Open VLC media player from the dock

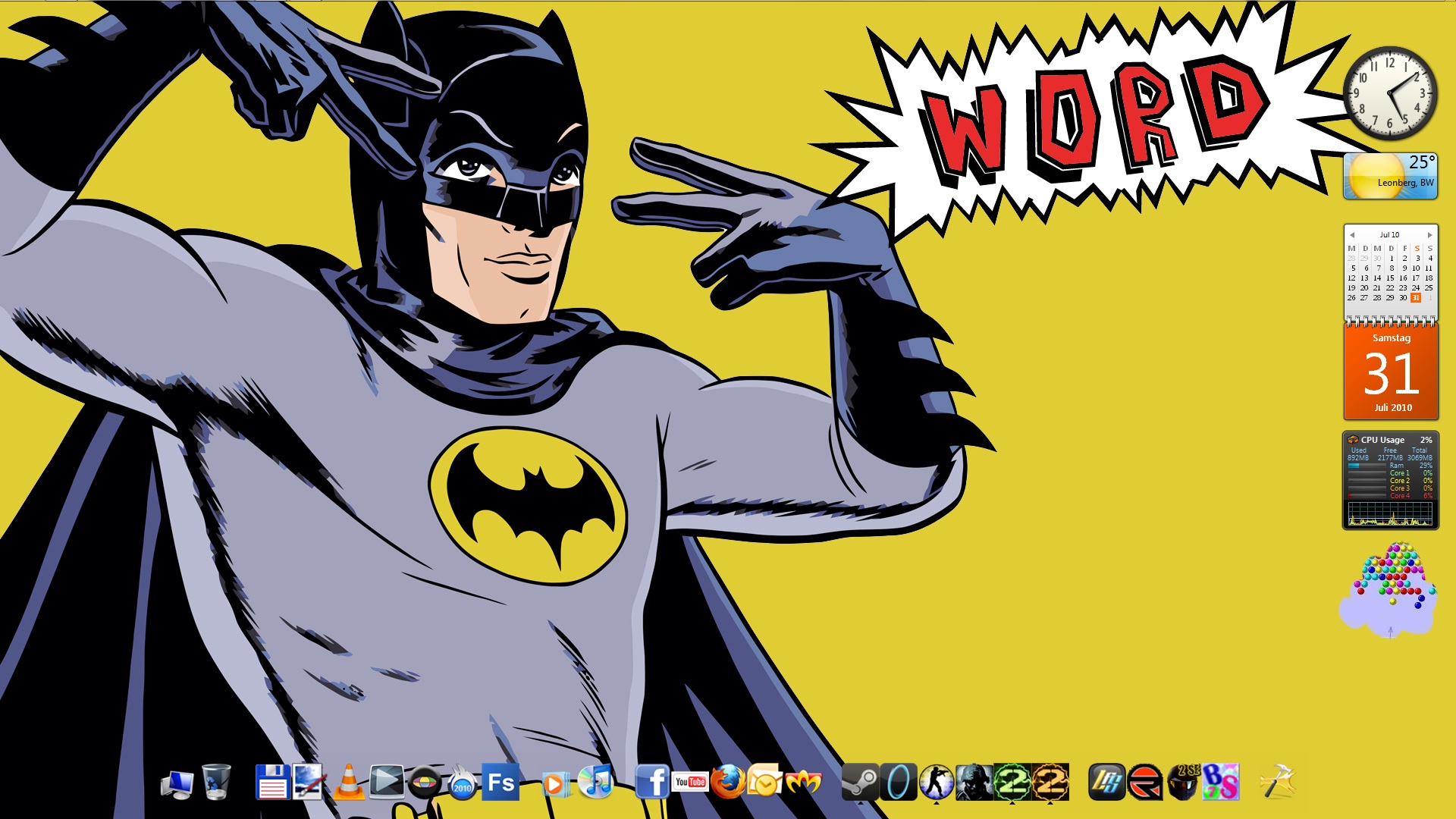(x=349, y=783)
